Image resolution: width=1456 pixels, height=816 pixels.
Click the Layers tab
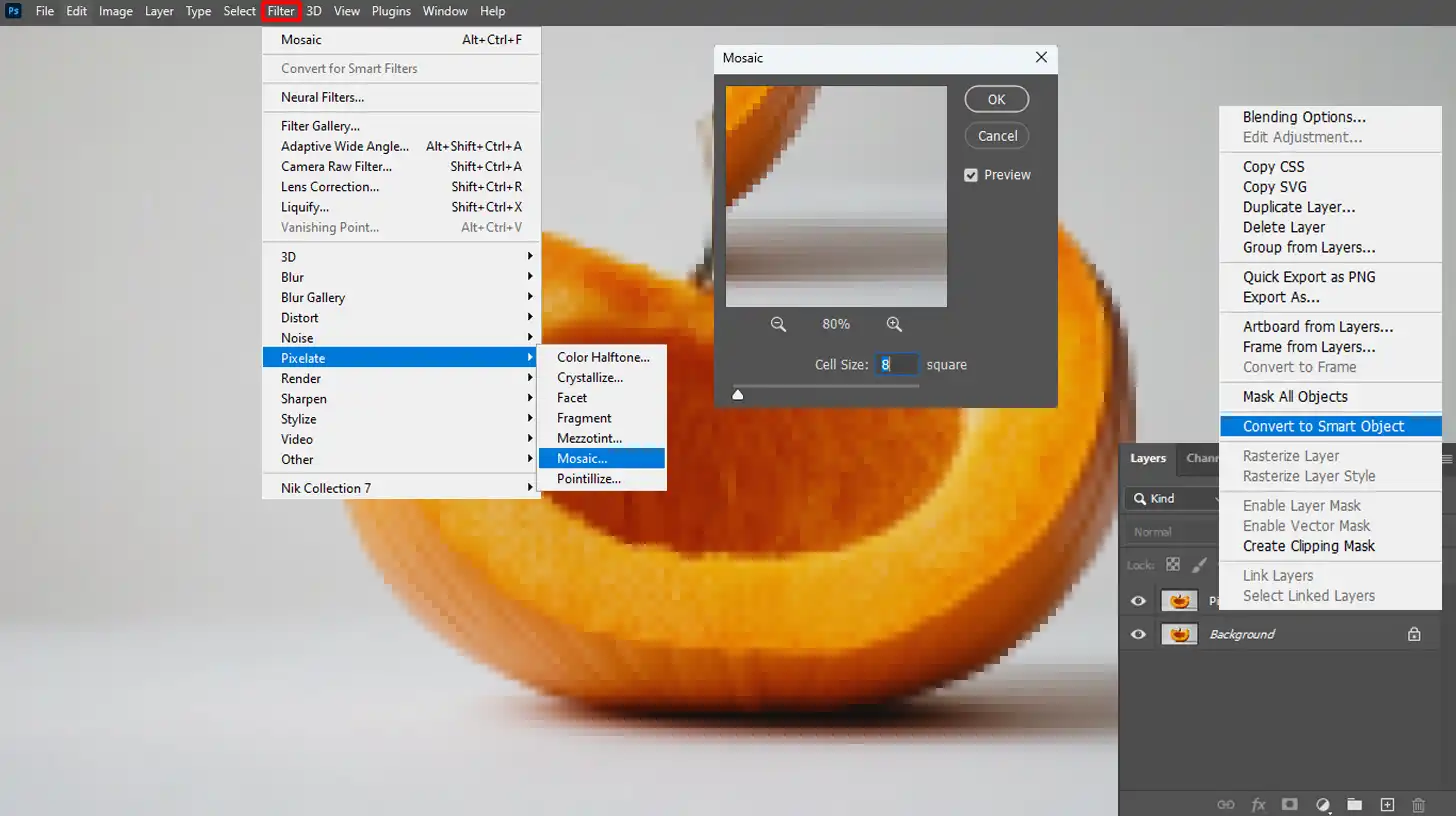tap(1148, 458)
